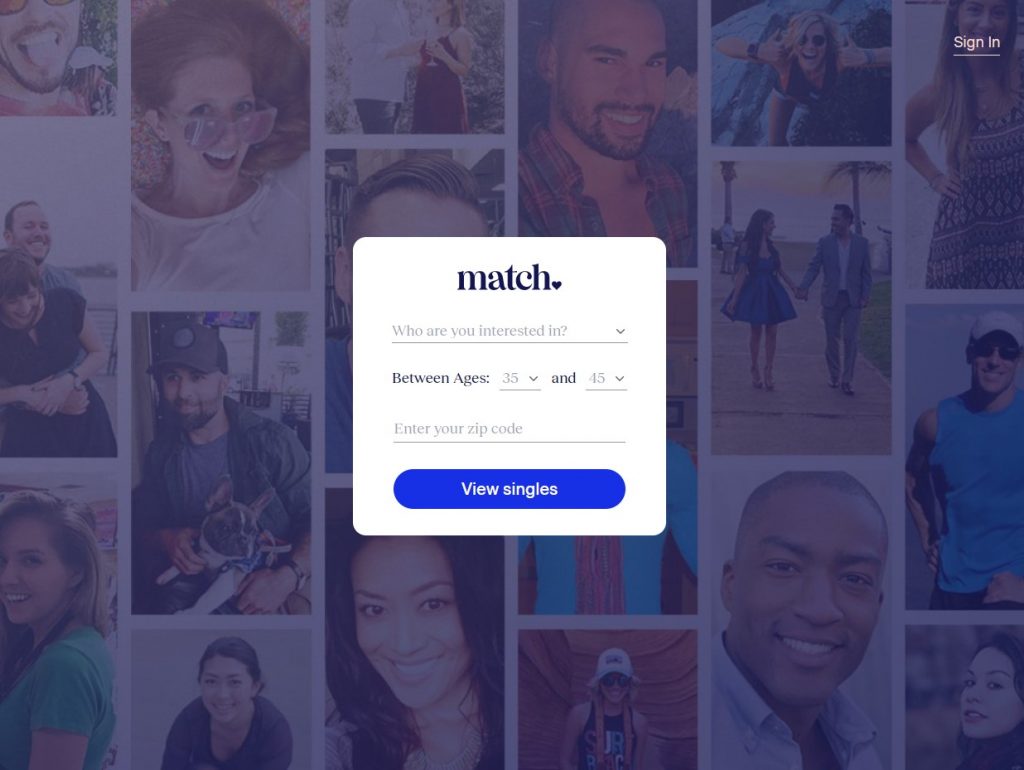Click the zip code input field
Image resolution: width=1024 pixels, height=770 pixels.
tap(509, 429)
